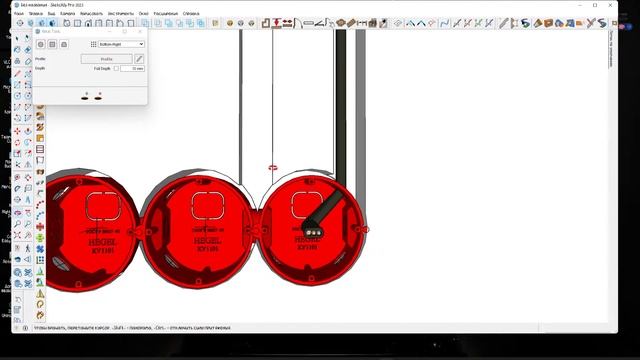Click the Split solid tool
Image resolution: width=640 pixels, height=360 pixels.
201,23
